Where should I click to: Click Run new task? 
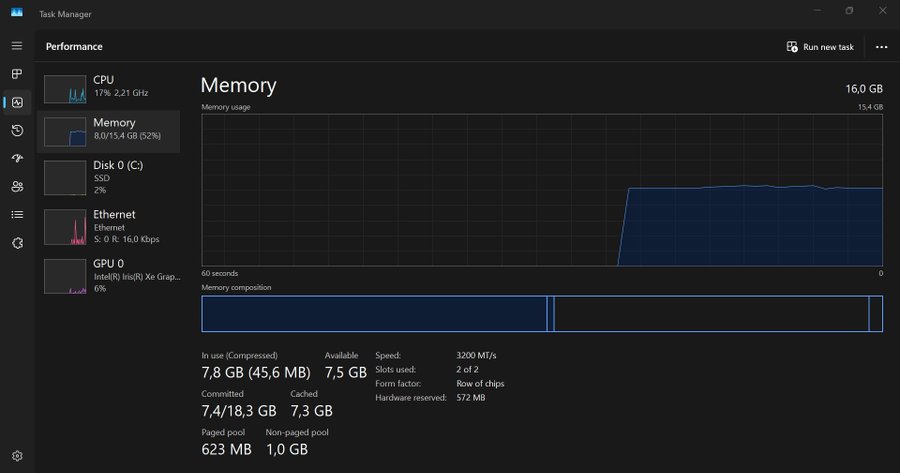click(820, 47)
